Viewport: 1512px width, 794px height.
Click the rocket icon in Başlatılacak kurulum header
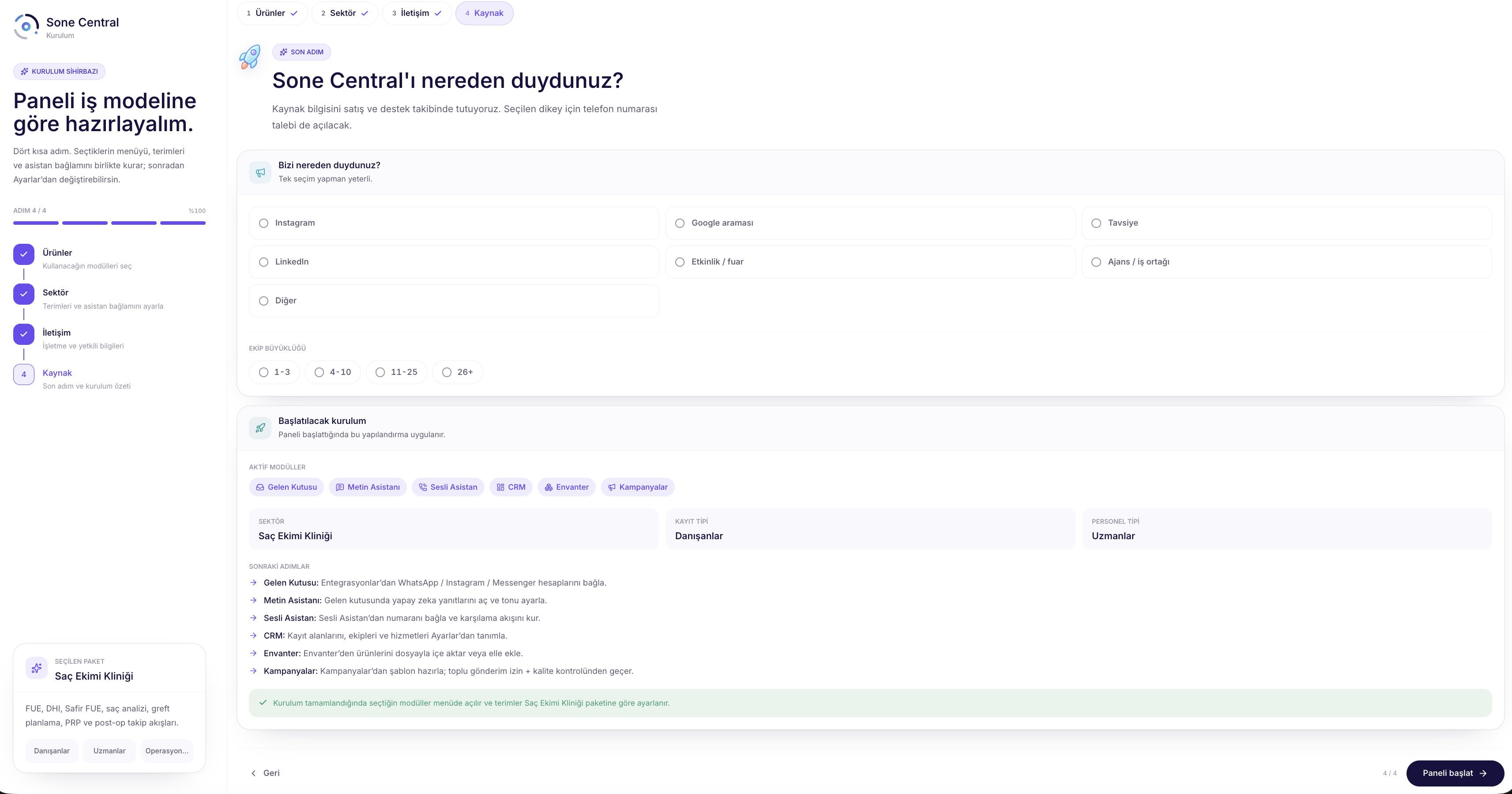pos(260,427)
